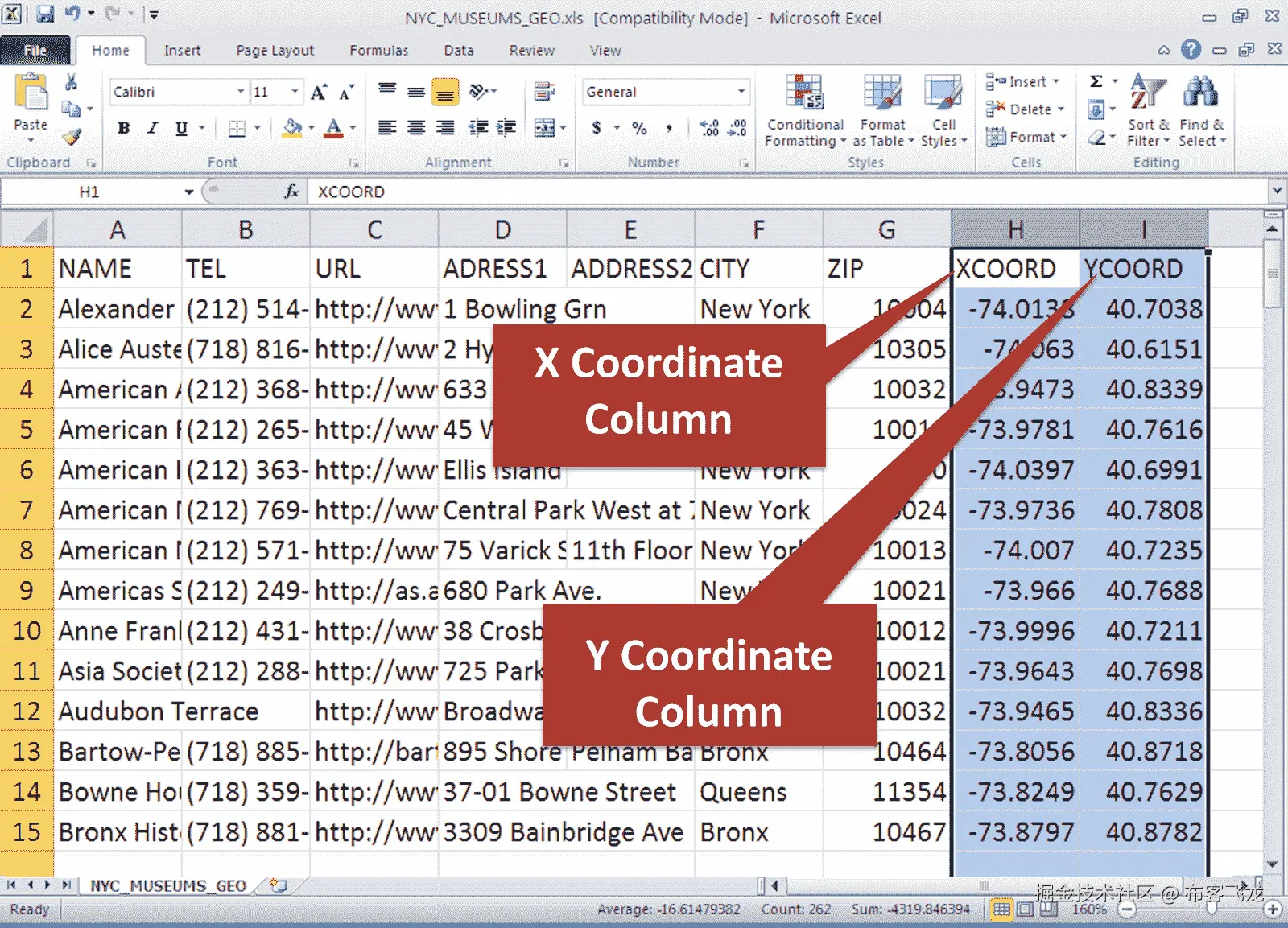Select column A header

(x=118, y=230)
